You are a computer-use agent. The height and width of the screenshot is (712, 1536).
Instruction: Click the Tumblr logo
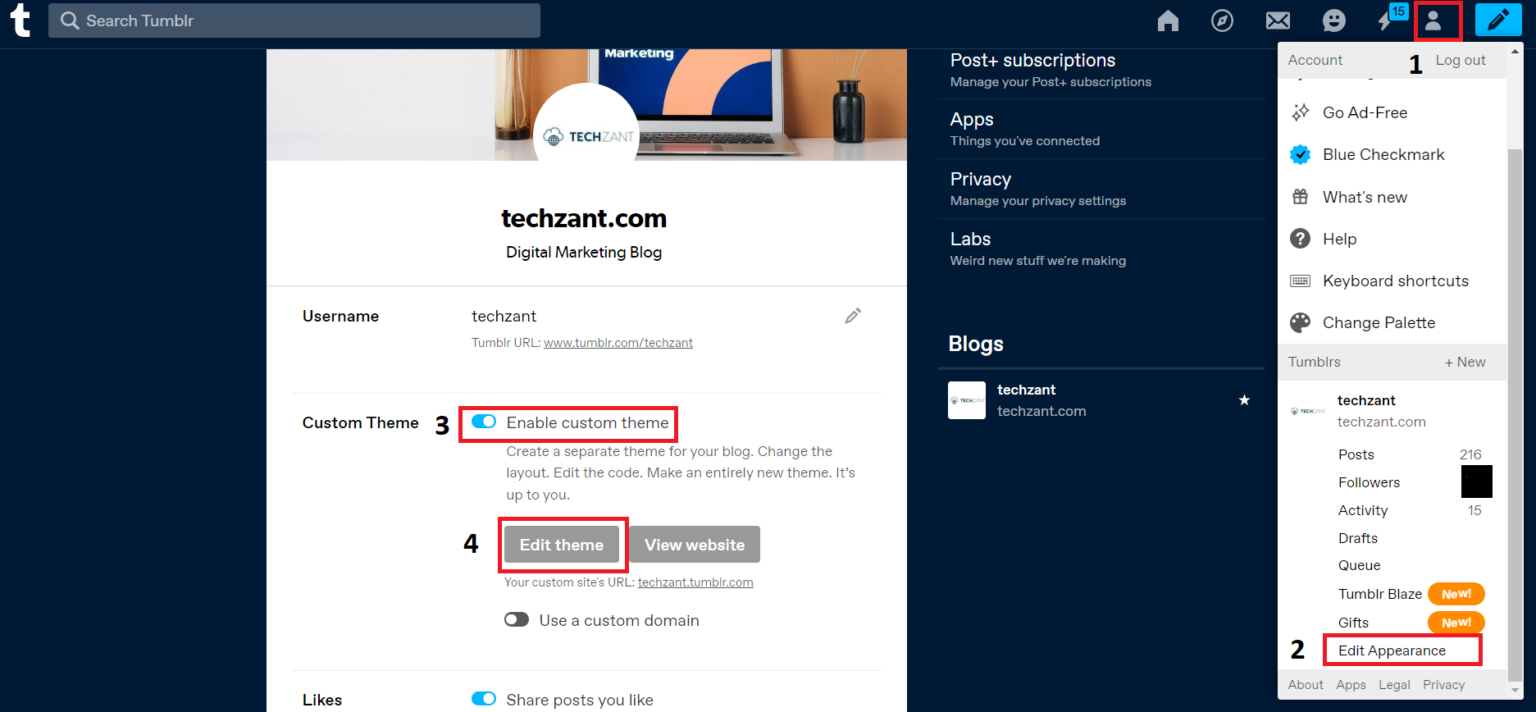pyautogui.click(x=20, y=20)
